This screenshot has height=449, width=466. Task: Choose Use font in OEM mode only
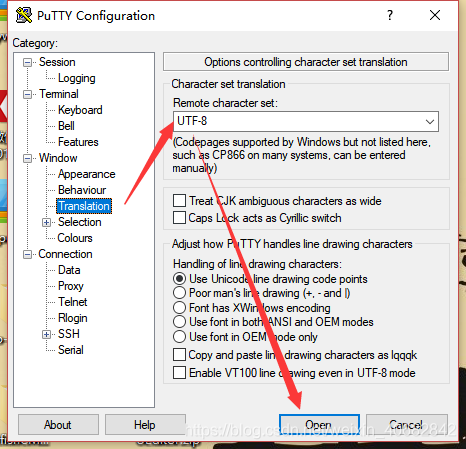(179, 336)
